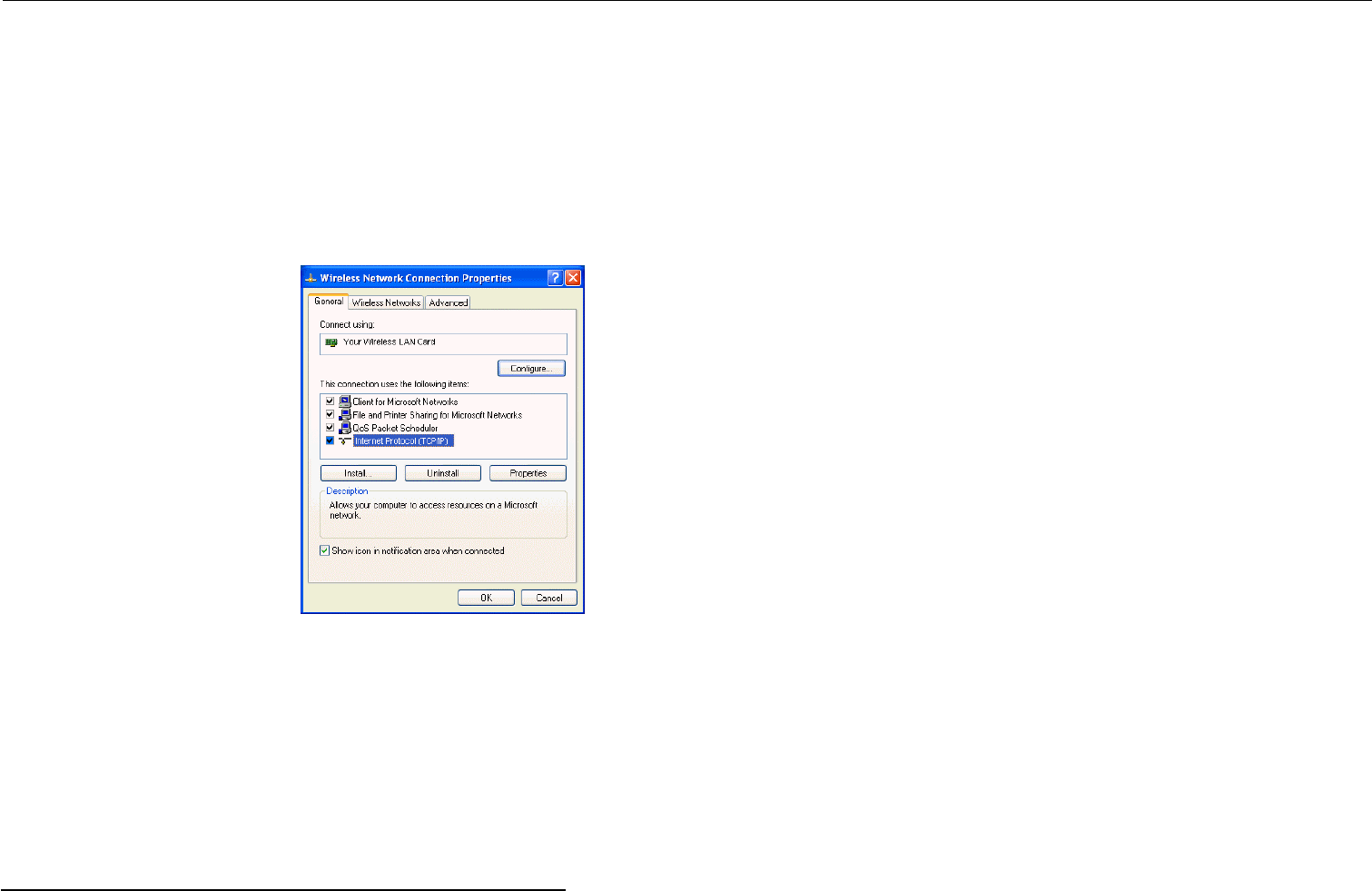
Task: Click the QoS Packet Scheduler icon
Action: (345, 428)
